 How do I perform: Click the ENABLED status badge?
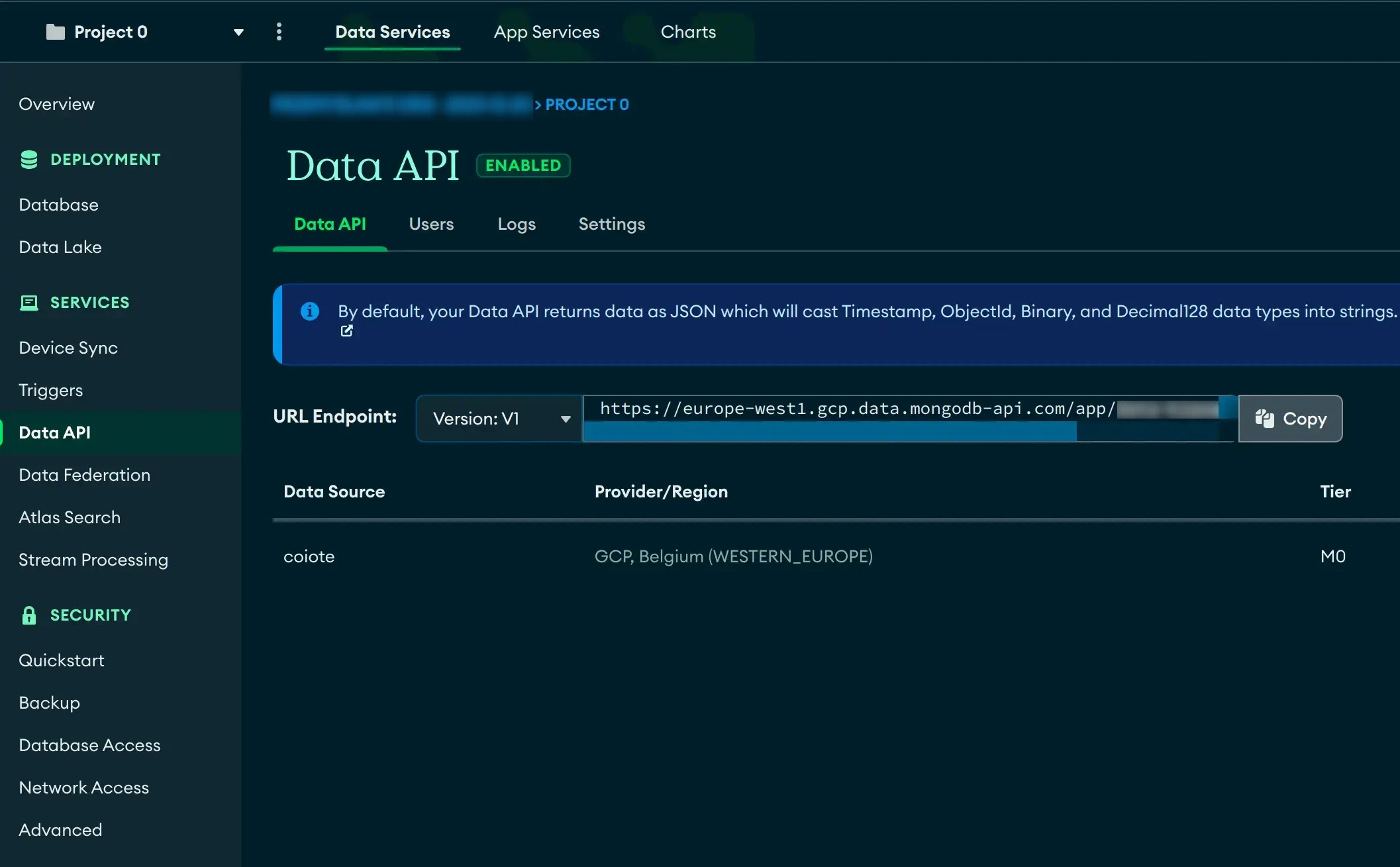[x=523, y=166]
